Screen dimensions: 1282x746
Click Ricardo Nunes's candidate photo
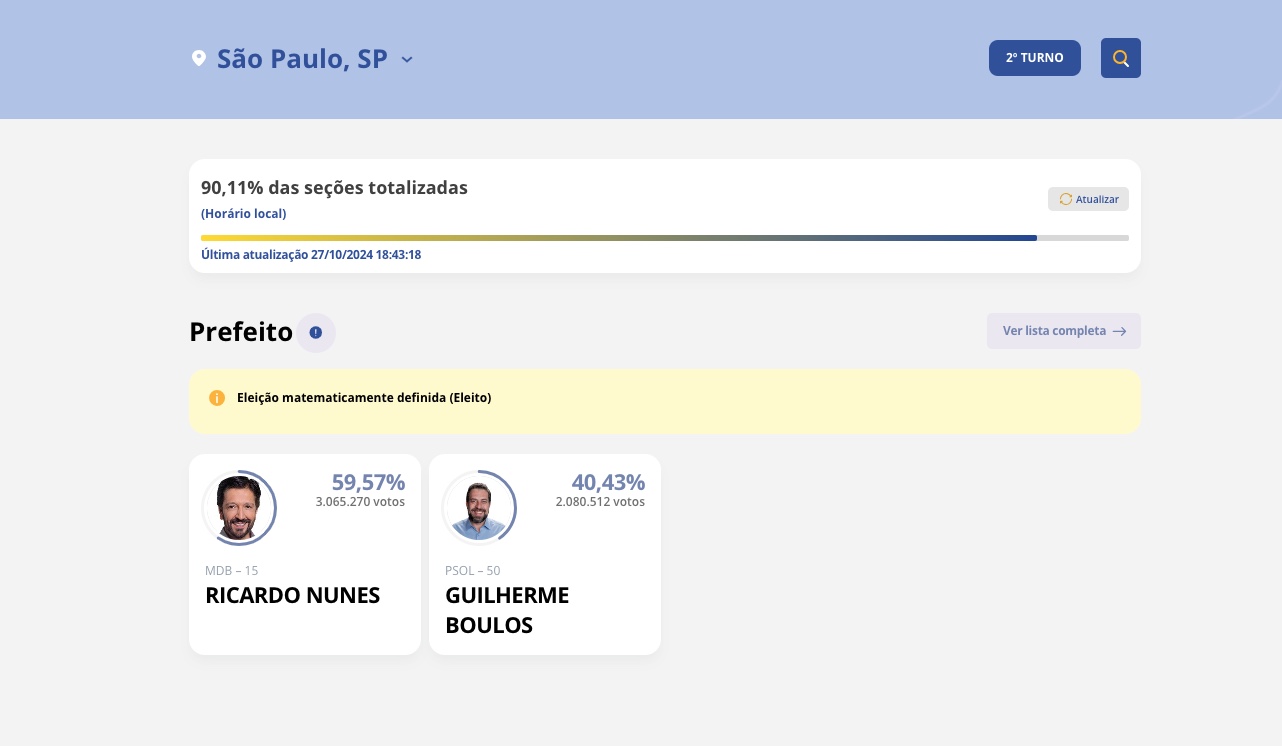click(239, 508)
